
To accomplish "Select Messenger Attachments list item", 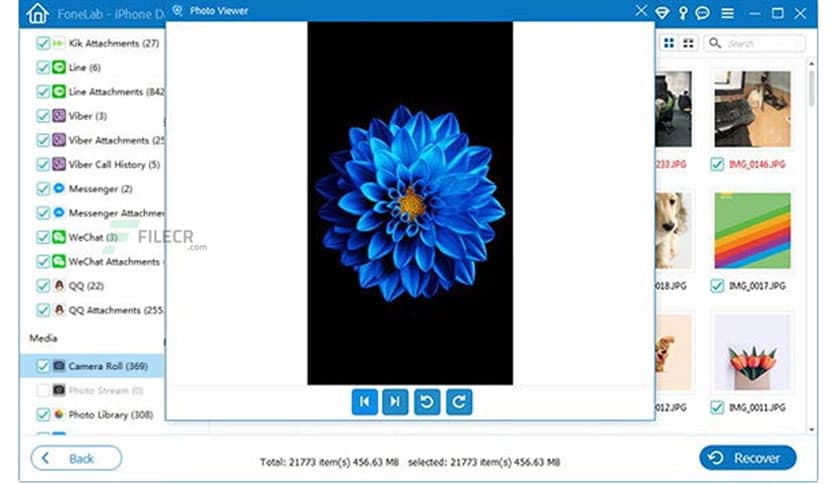I will tap(116, 213).
